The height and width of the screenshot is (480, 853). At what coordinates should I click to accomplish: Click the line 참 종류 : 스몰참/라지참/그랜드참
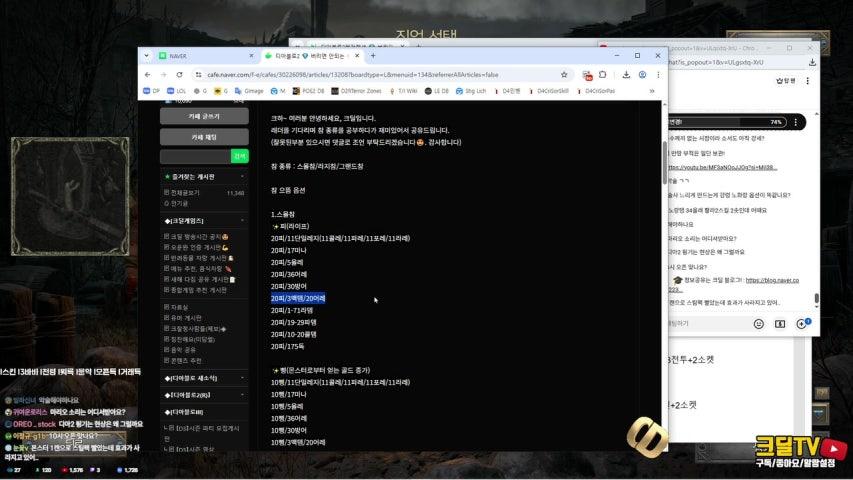pos(317,167)
